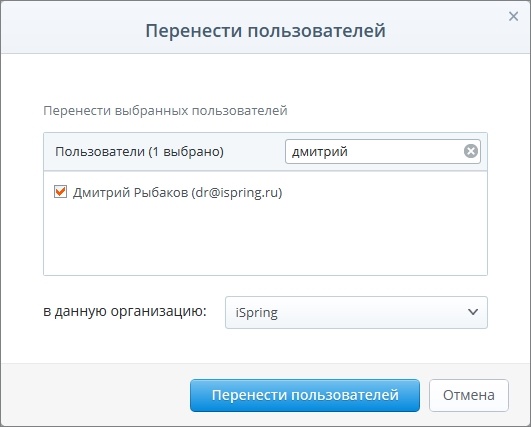Toggle selection of user dr@ispring.ru via checkbox

tap(60, 192)
